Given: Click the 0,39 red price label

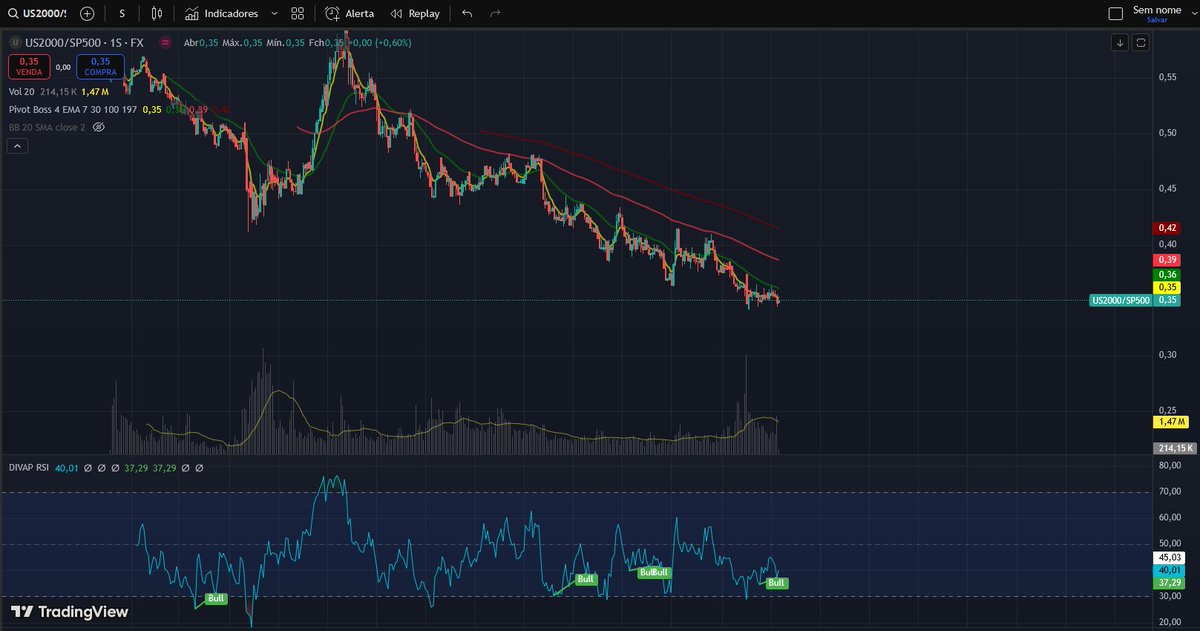Looking at the screenshot, I should pyautogui.click(x=1166, y=260).
